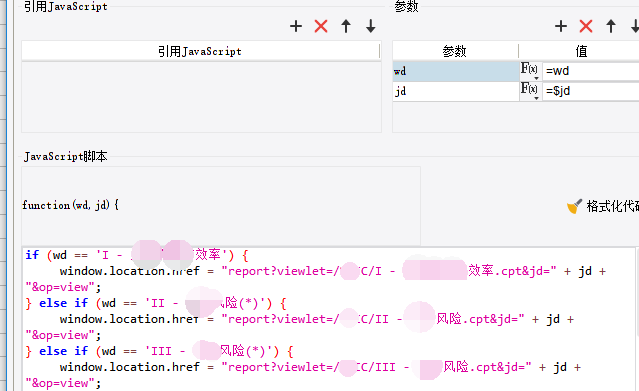Image resolution: width=639 pixels, height=391 pixels.
Task: Move referenced JavaScript entry down
Action: coord(370,27)
